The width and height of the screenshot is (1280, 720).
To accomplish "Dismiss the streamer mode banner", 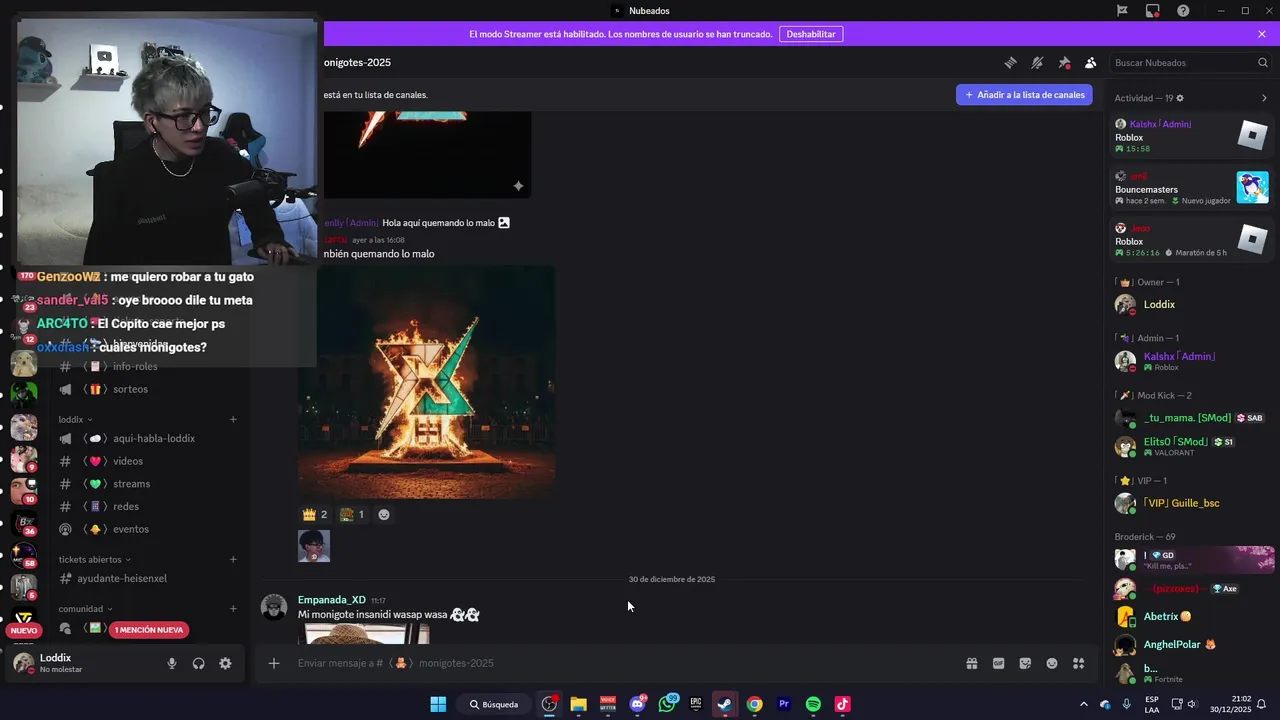I will [x=1262, y=34].
